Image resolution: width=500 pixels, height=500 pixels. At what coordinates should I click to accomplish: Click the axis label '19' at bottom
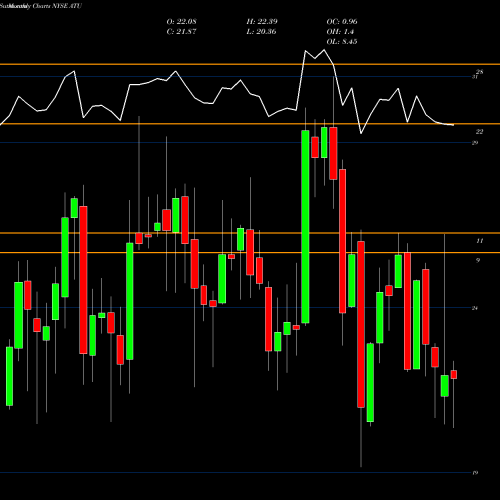tap(475, 473)
